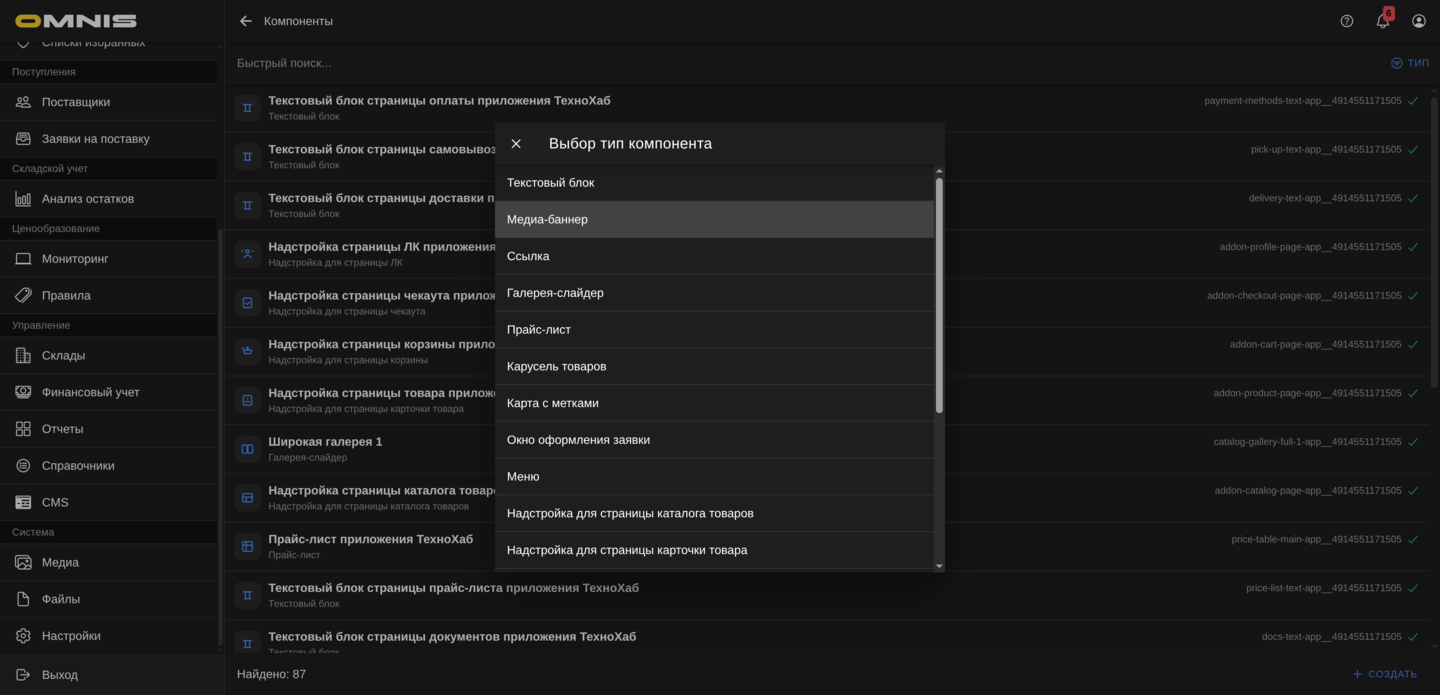Toggle the green check on payment-methods-text-app row

coord(1413,100)
